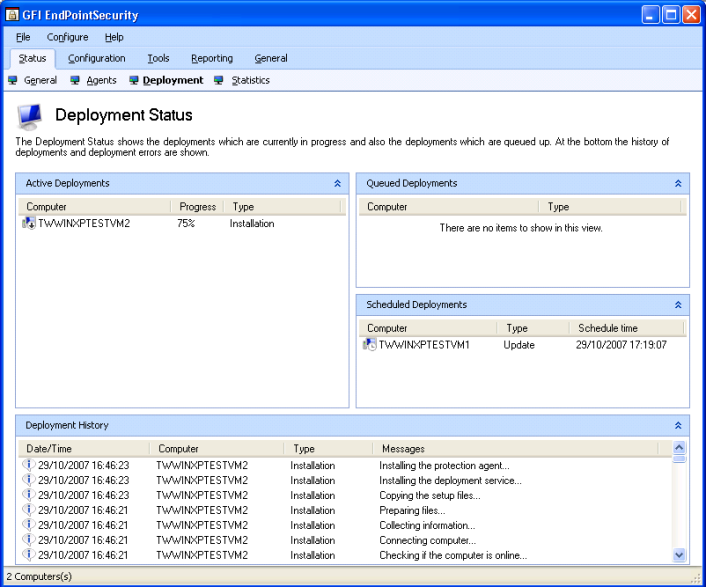Screen dimensions: 706x587
Task: Click the history scrollbar down arrow
Action: click(x=679, y=555)
